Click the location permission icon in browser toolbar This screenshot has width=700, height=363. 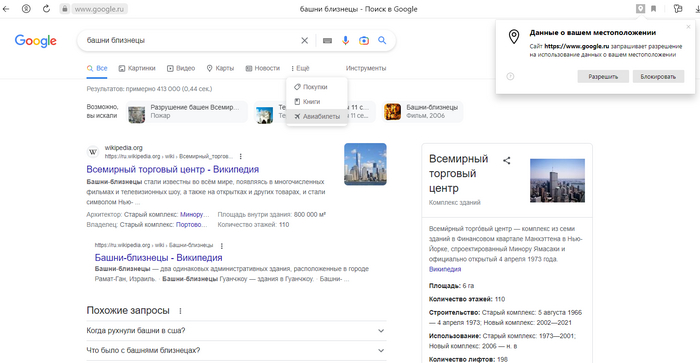click(640, 9)
